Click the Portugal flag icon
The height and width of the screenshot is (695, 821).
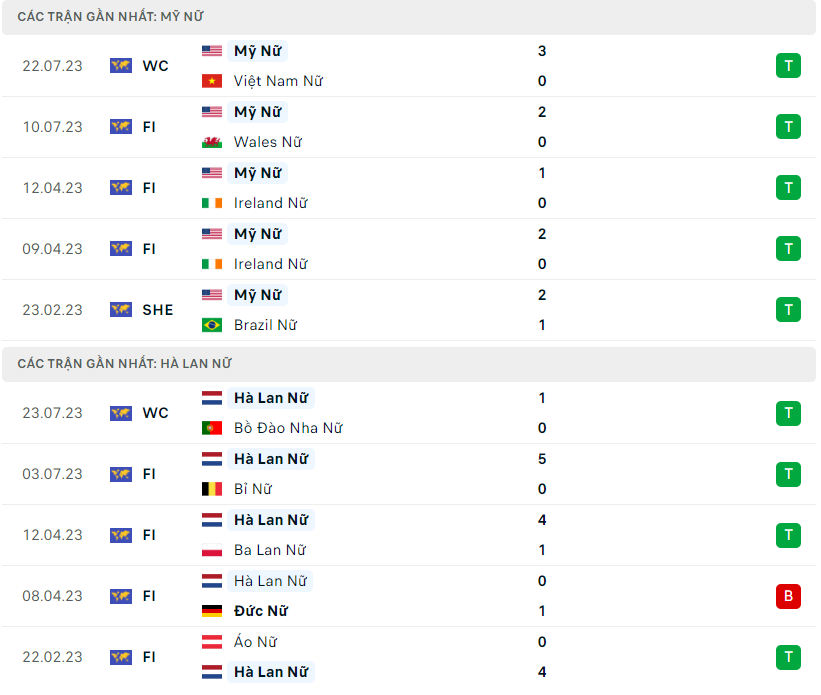(211, 428)
